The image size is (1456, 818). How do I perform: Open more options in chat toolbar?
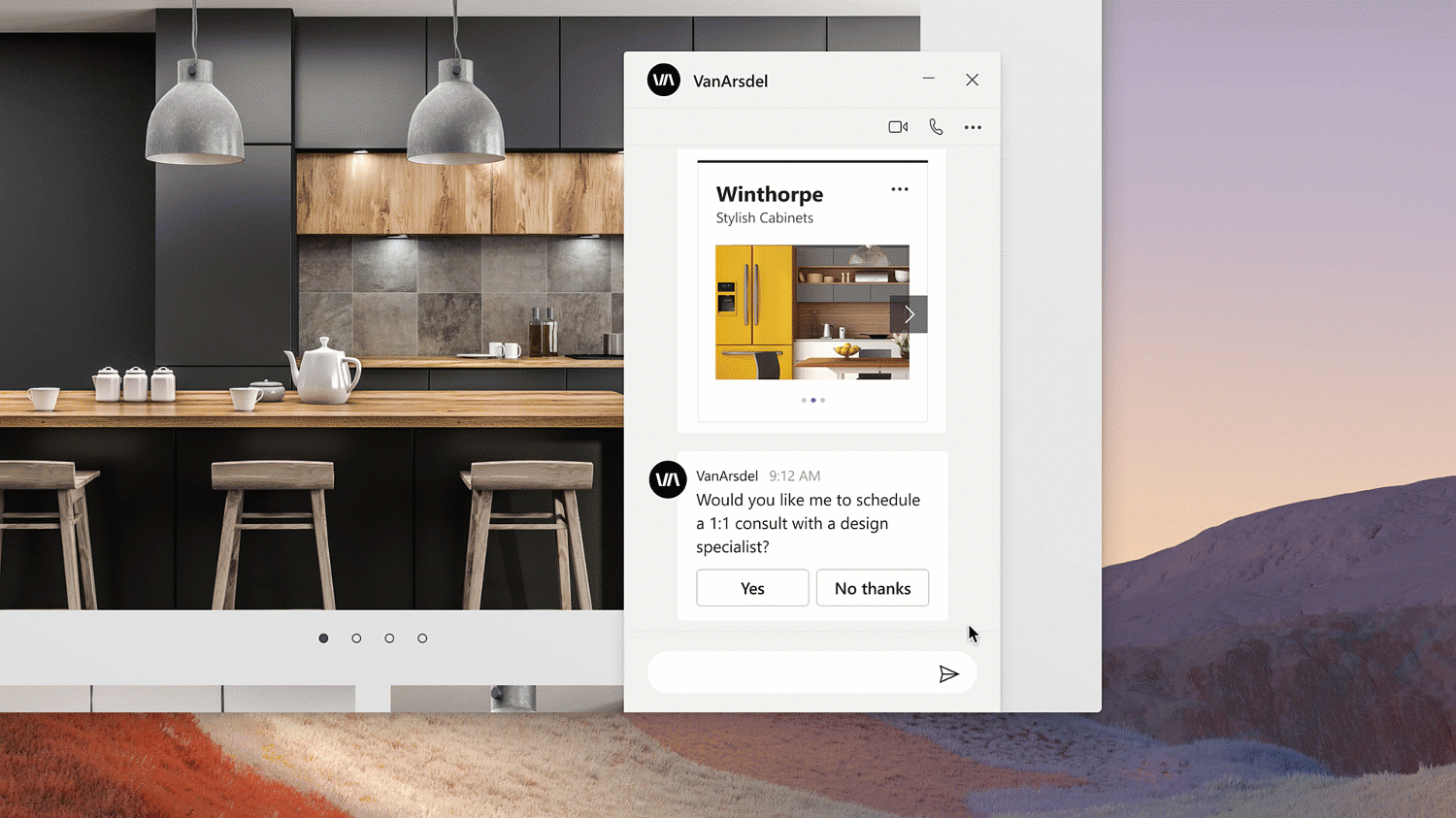click(x=973, y=127)
